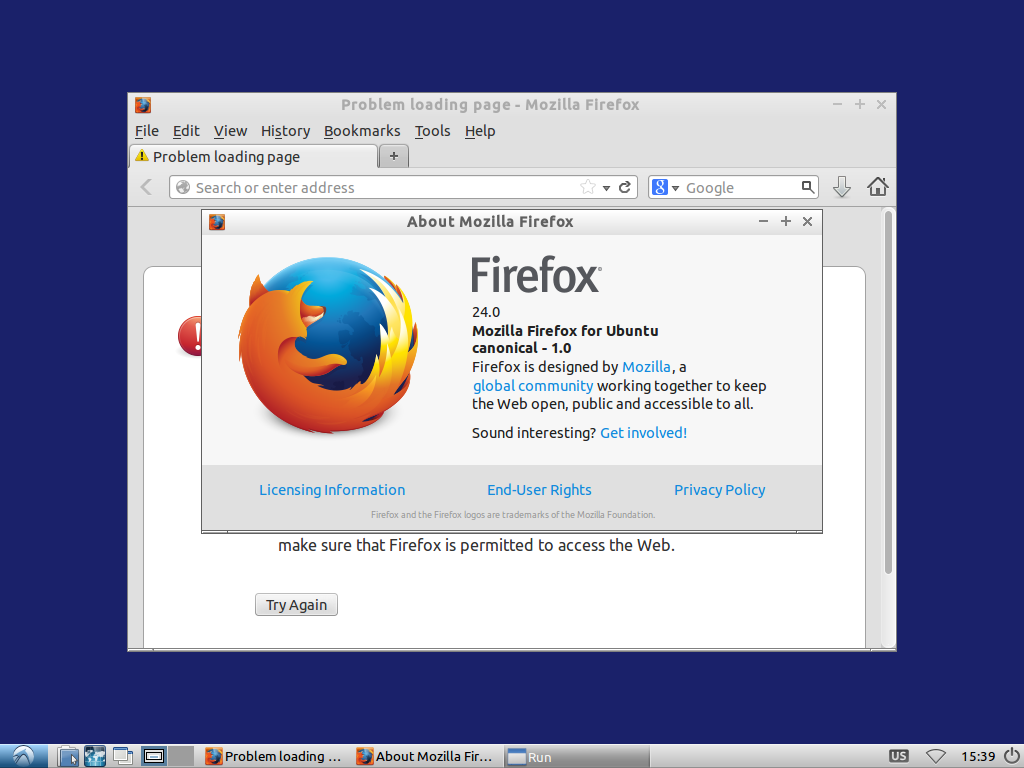The height and width of the screenshot is (768, 1024).
Task: Open the Privacy Policy link
Action: pos(720,490)
